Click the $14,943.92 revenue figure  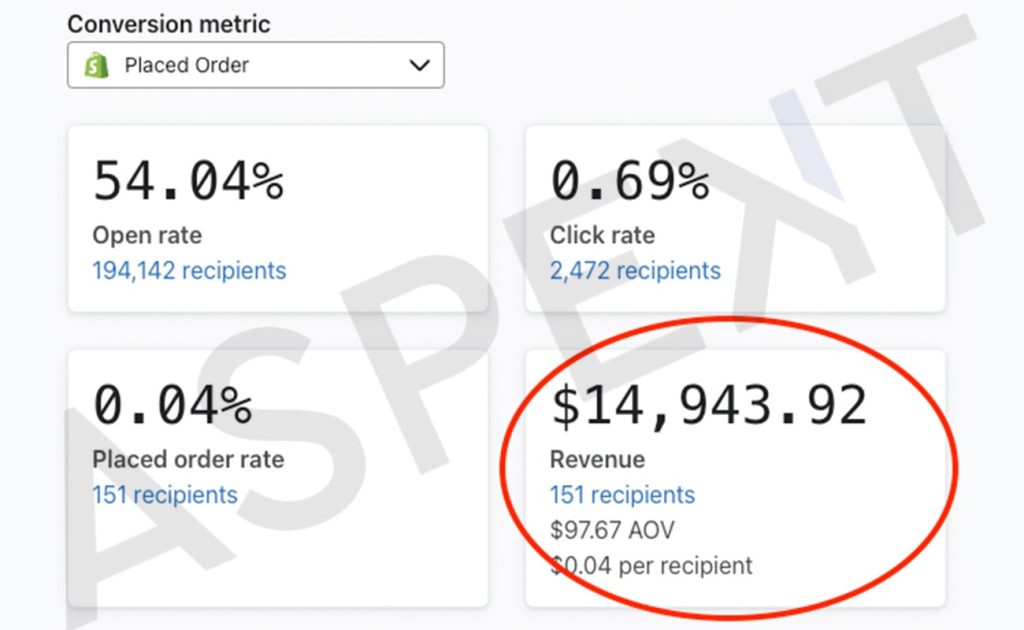pyautogui.click(x=709, y=406)
